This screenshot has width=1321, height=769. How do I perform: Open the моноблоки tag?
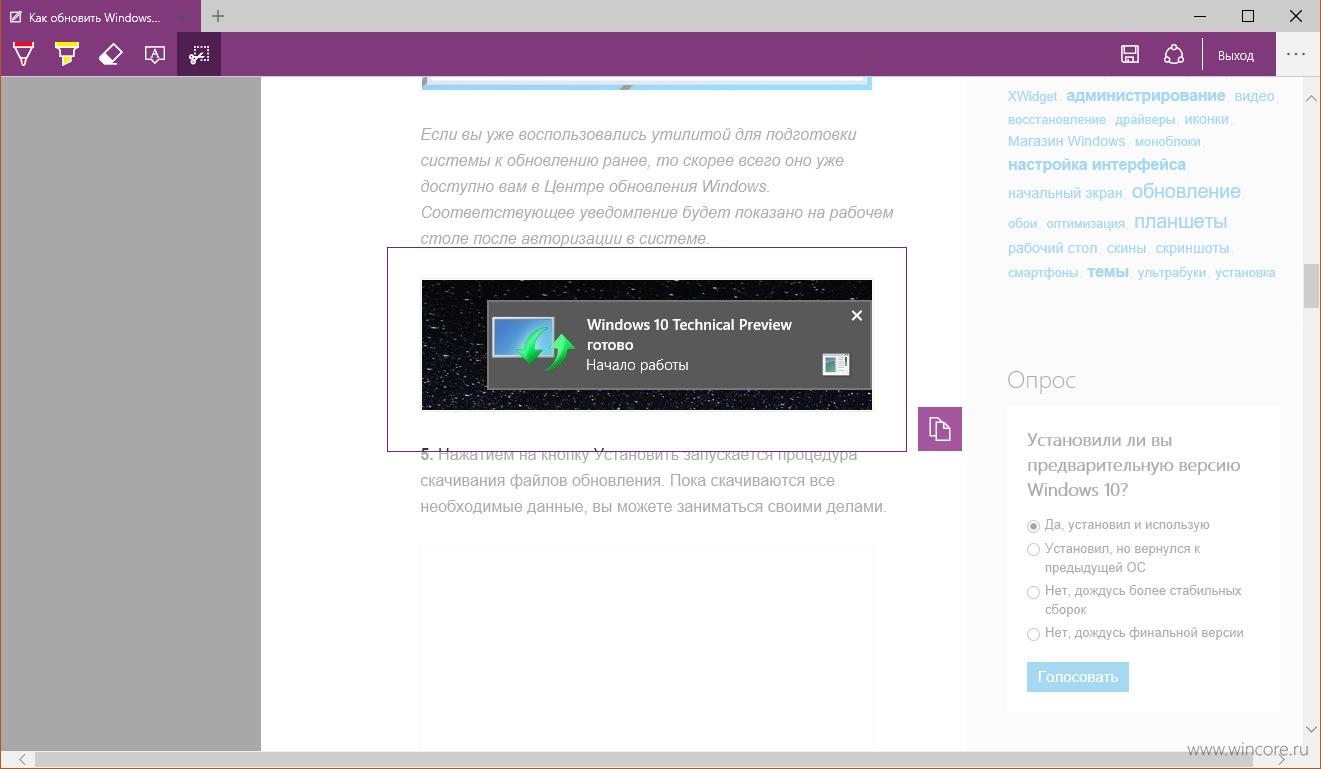pos(1167,142)
